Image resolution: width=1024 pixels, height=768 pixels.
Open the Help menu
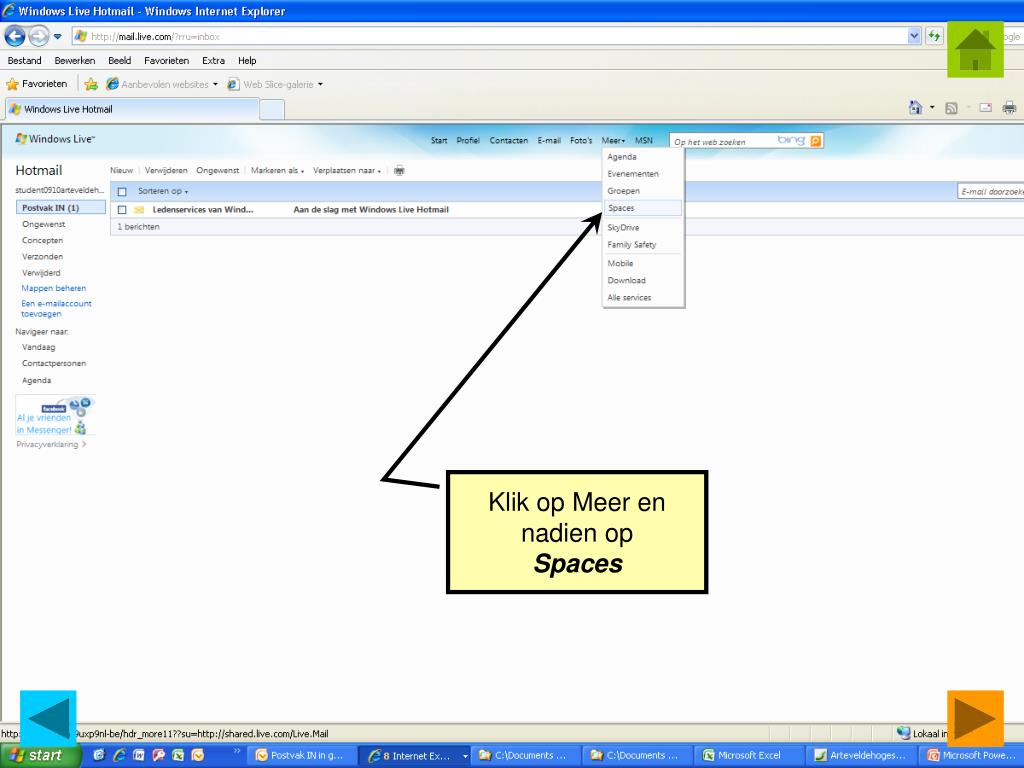pos(247,61)
